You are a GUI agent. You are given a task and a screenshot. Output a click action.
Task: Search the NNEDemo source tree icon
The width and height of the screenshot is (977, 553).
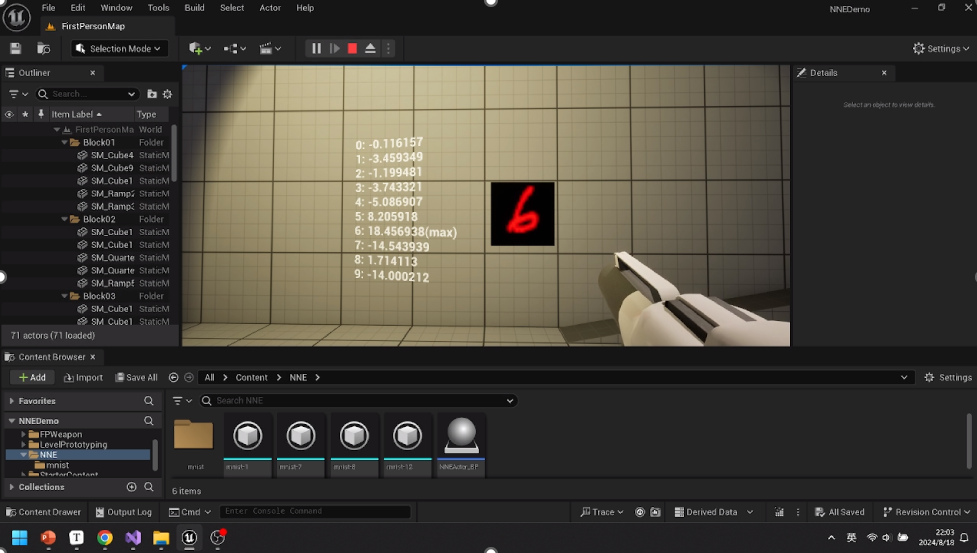click(149, 421)
